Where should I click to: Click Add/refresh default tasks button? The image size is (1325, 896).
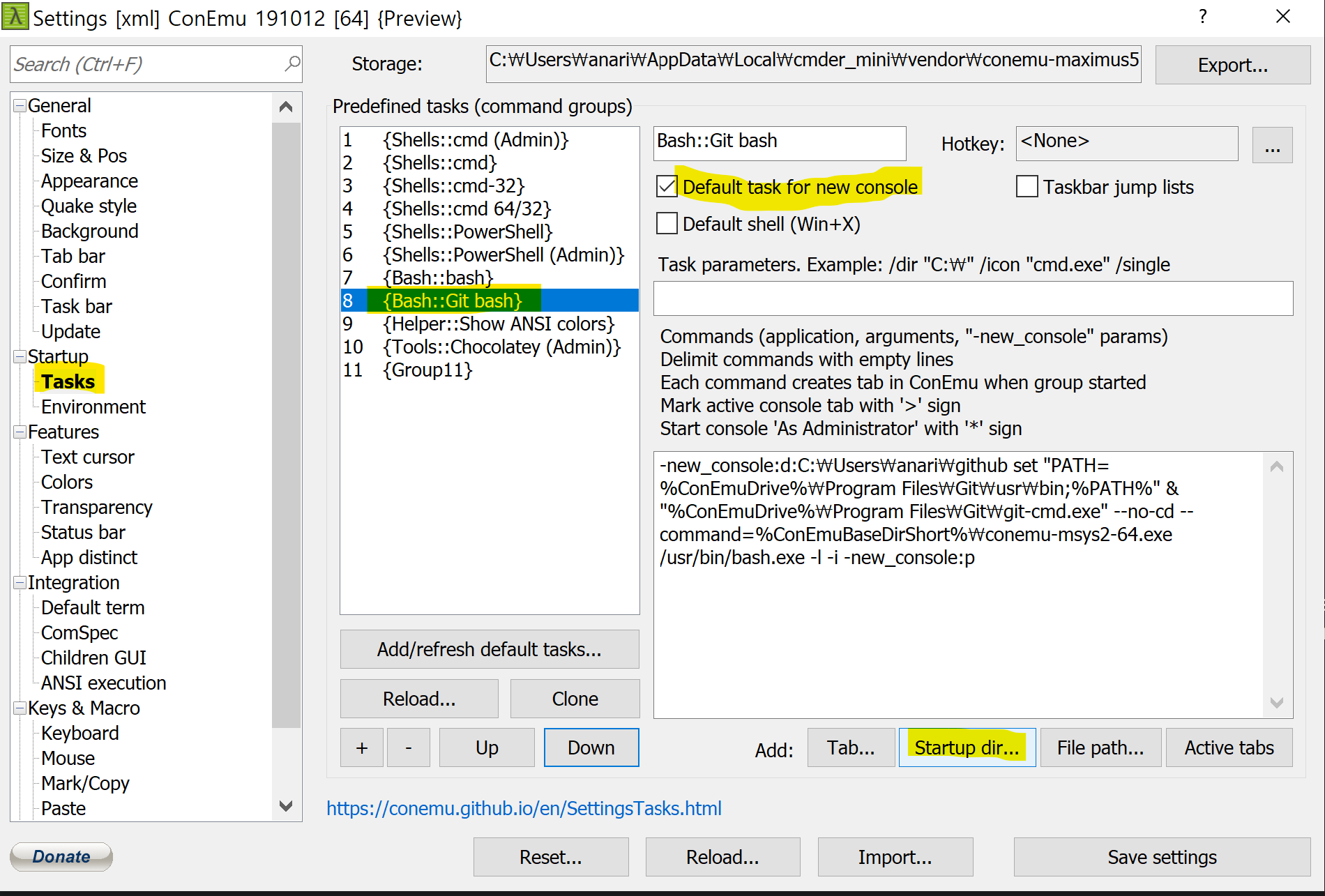pos(490,649)
